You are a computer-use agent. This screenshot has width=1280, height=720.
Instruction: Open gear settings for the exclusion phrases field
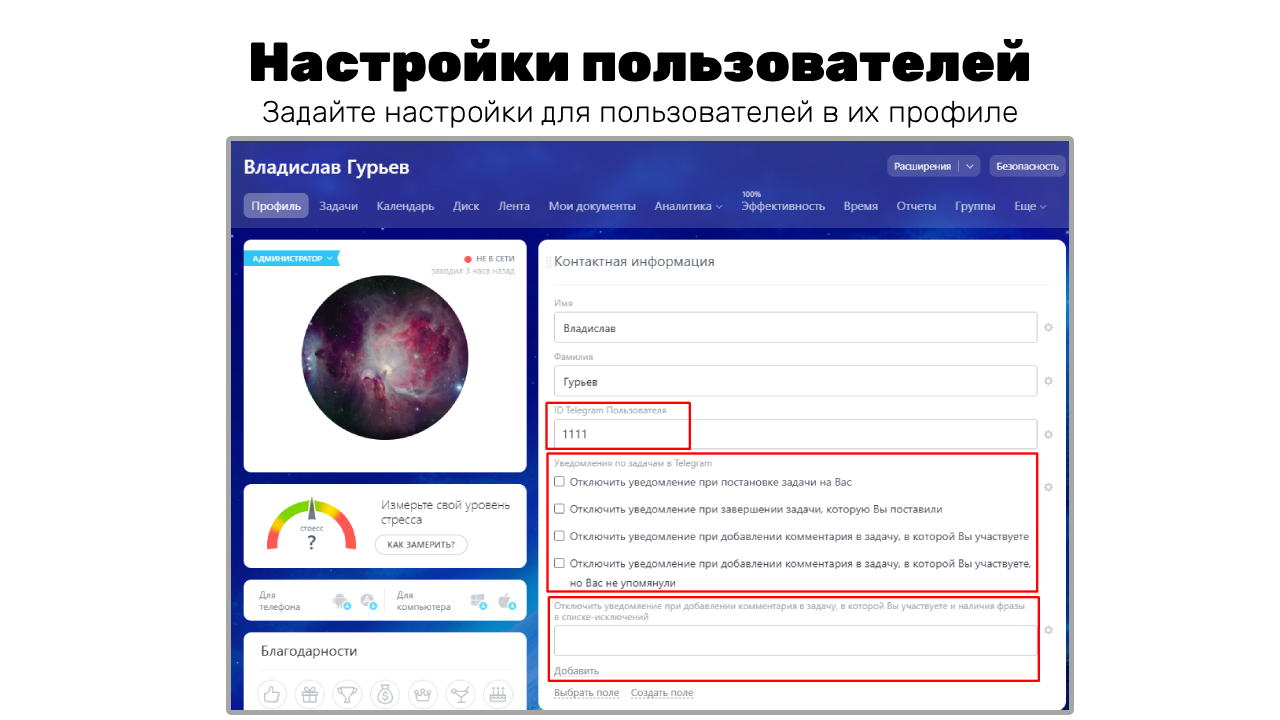[x=1049, y=630]
